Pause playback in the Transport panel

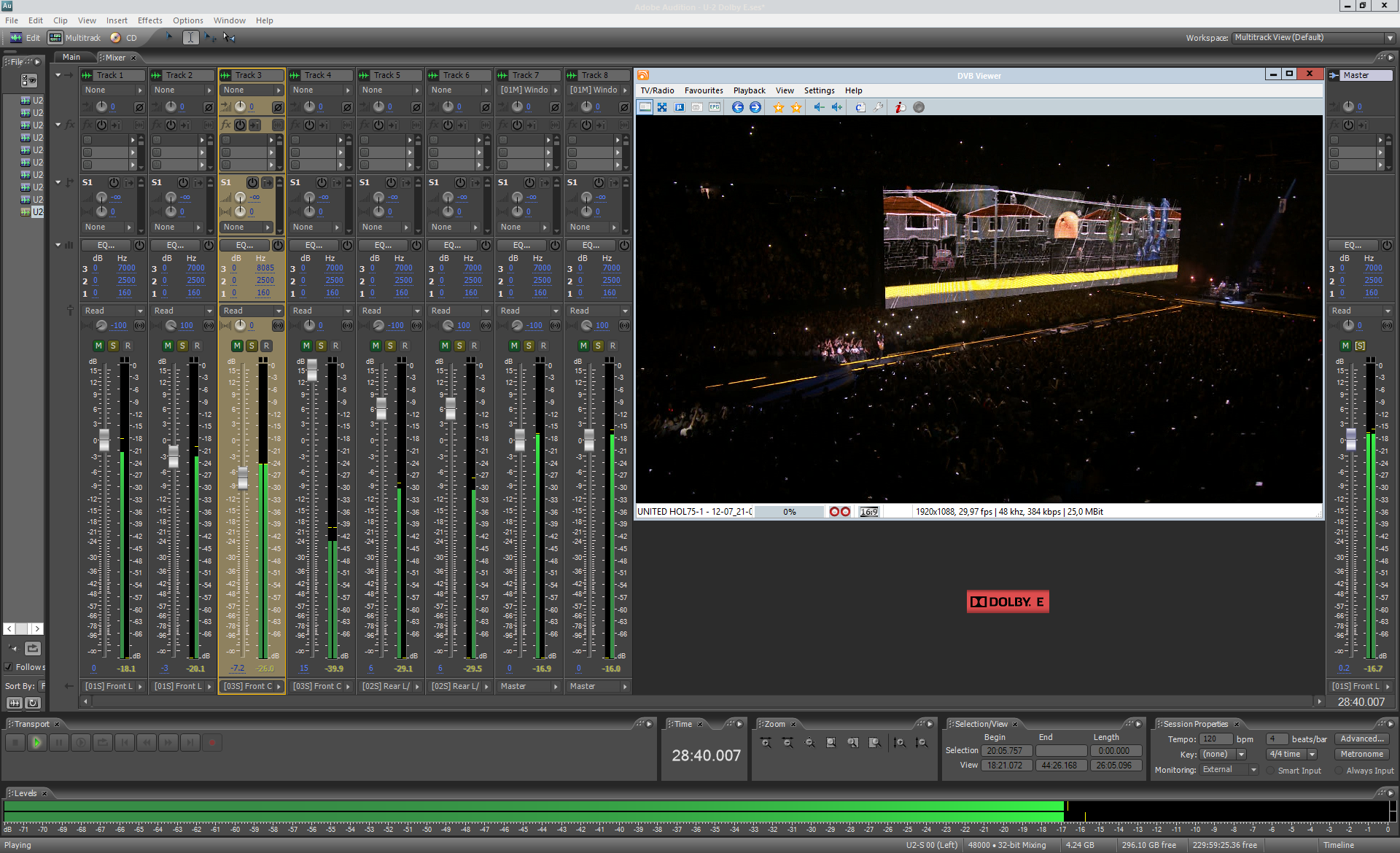[59, 743]
